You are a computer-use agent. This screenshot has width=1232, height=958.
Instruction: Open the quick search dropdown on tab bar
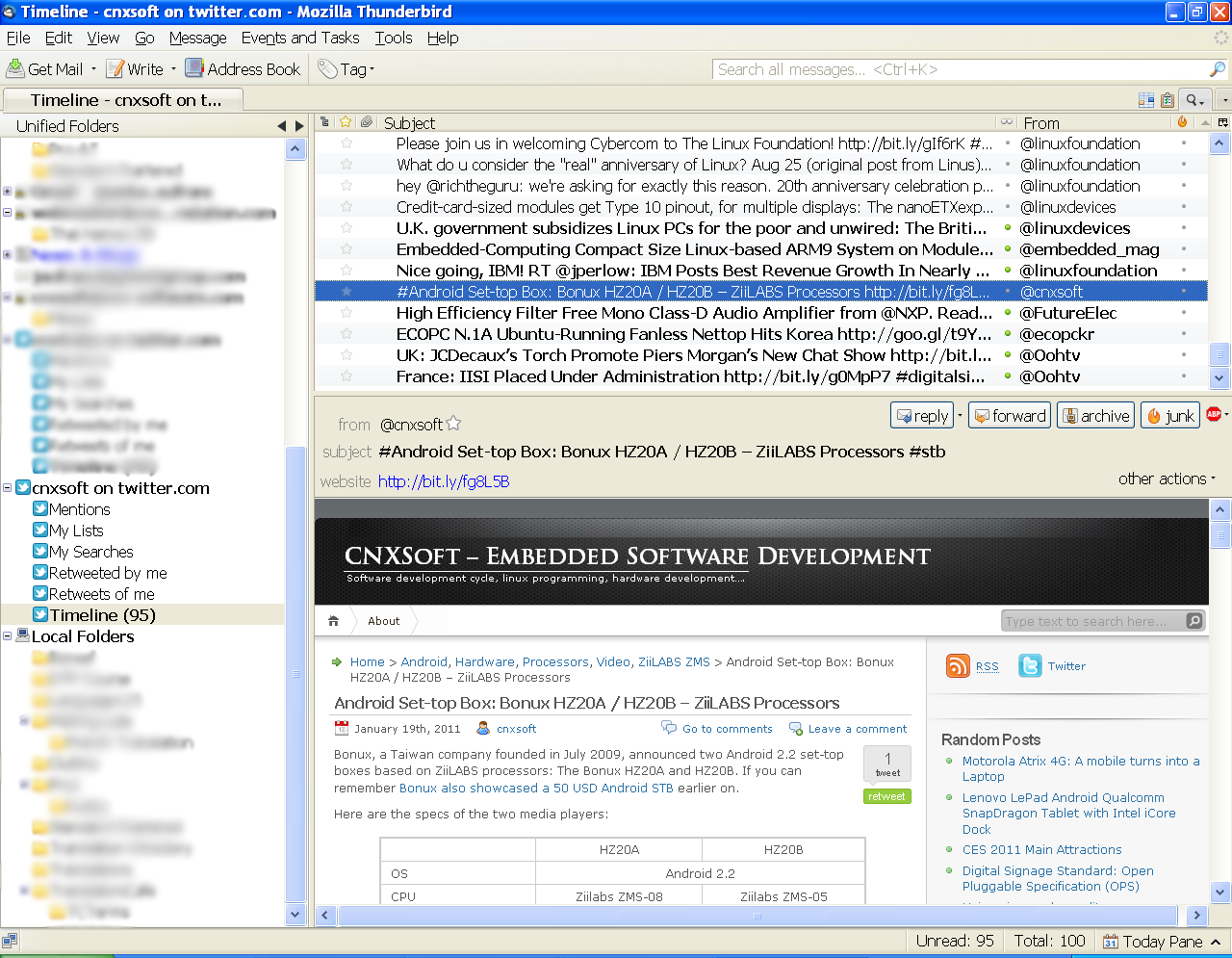pos(1195,100)
